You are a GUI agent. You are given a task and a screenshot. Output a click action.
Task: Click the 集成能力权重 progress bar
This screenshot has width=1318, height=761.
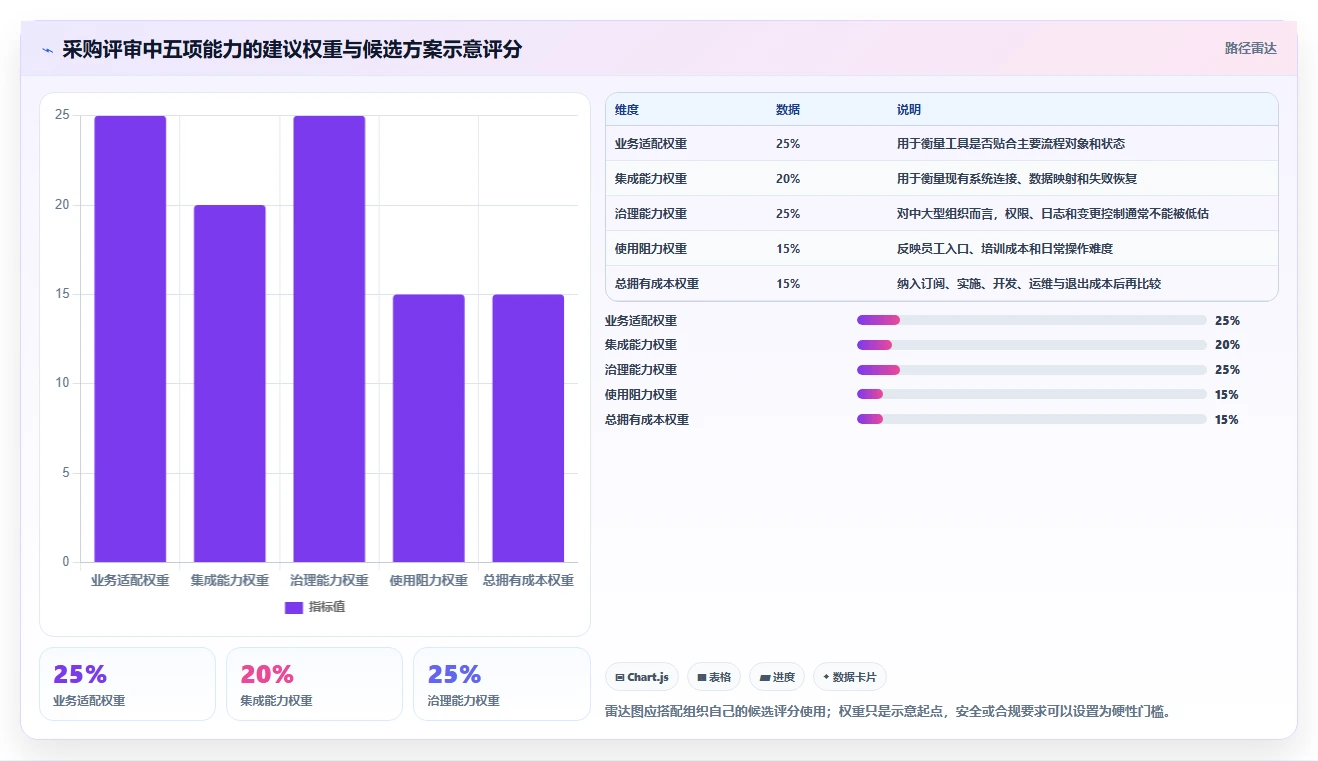[1032, 345]
